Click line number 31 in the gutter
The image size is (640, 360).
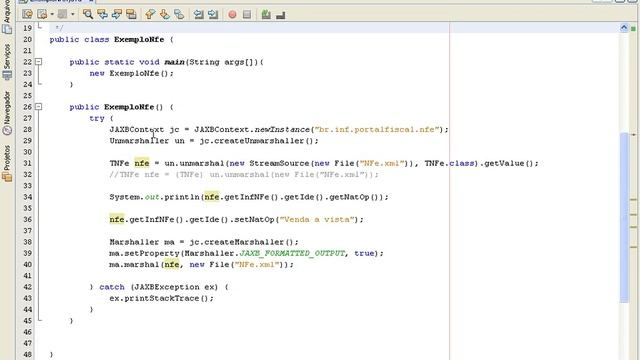pyautogui.click(x=27, y=163)
